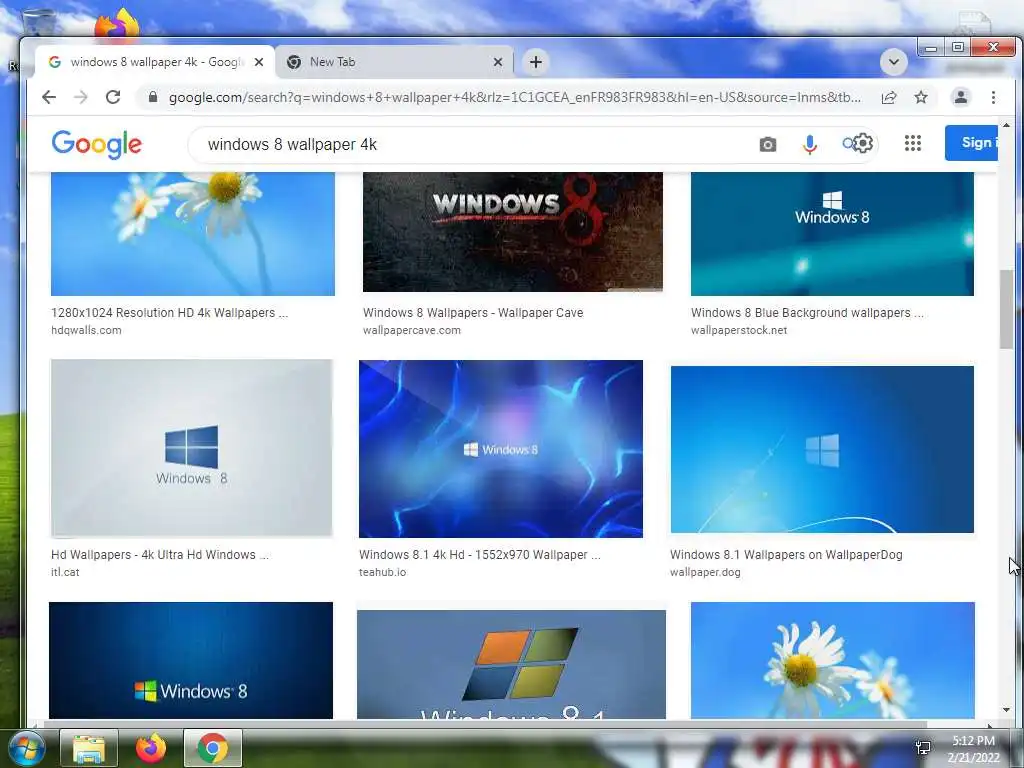Open the dark blue colorful-logo Windows 8 image
Screen dimensions: 1024x768
coord(191,660)
